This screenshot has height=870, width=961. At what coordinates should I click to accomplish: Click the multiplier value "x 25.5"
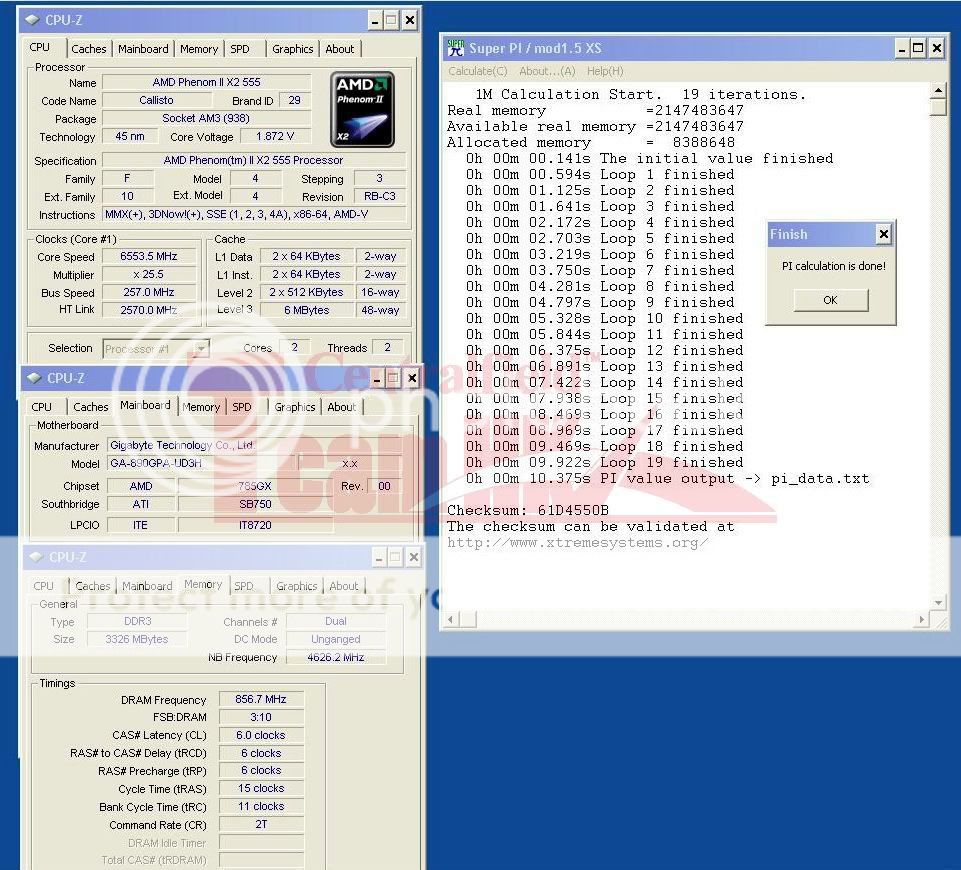tap(149, 274)
